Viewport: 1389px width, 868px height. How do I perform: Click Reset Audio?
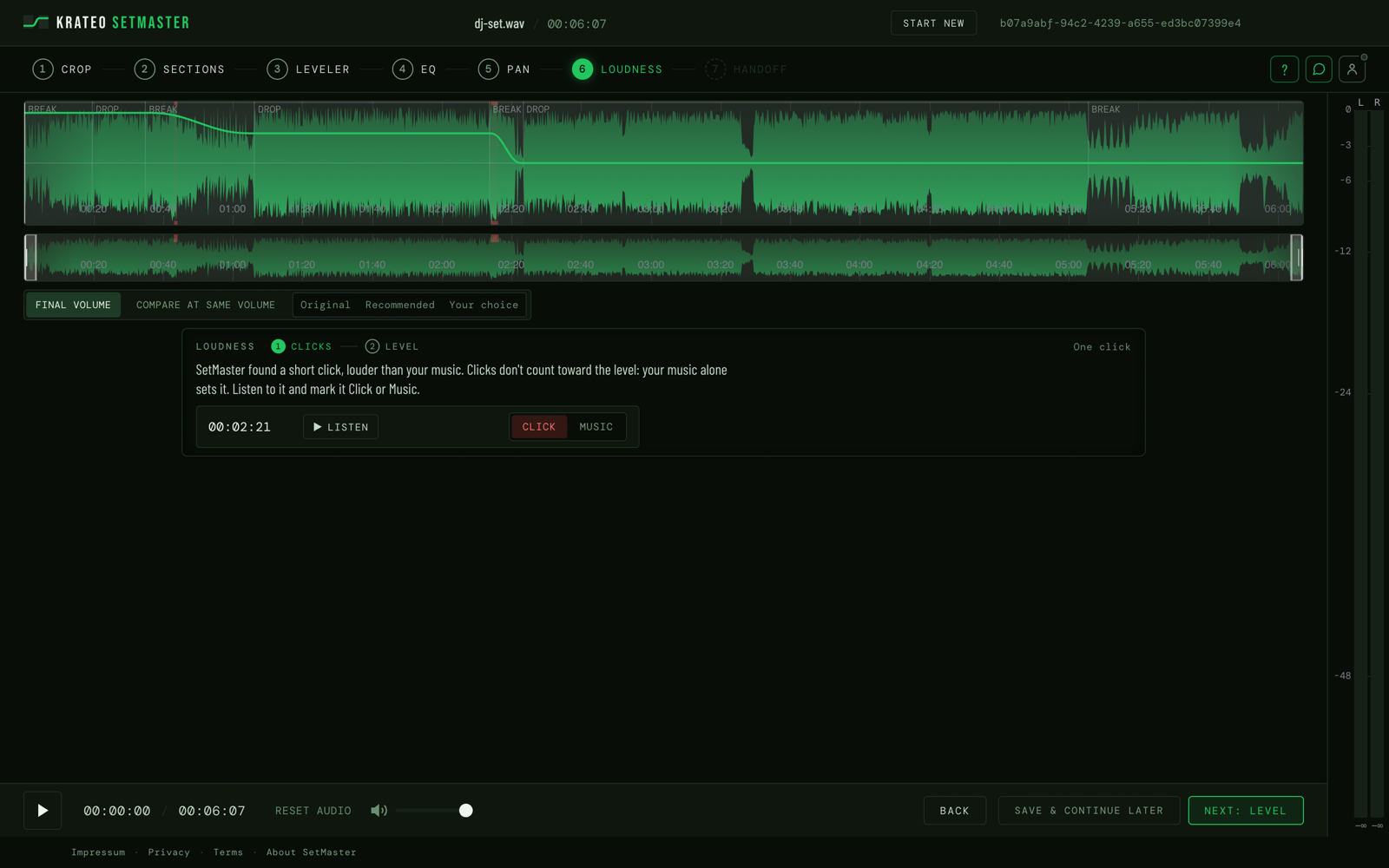[313, 811]
